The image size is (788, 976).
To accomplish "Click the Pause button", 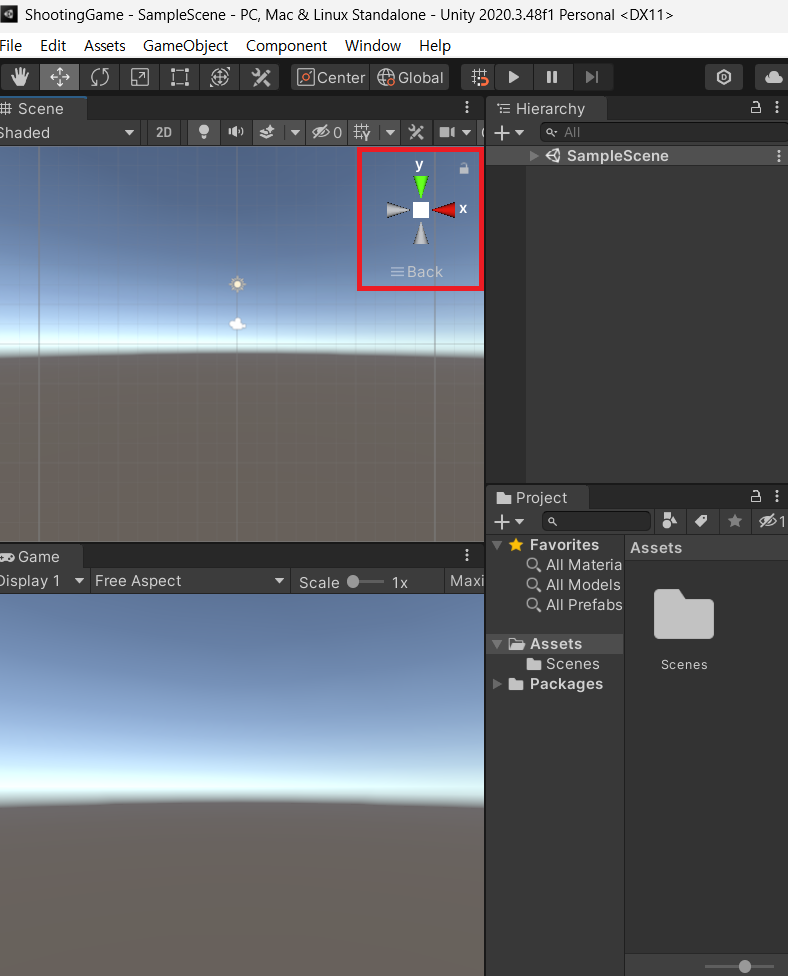I will coord(552,77).
